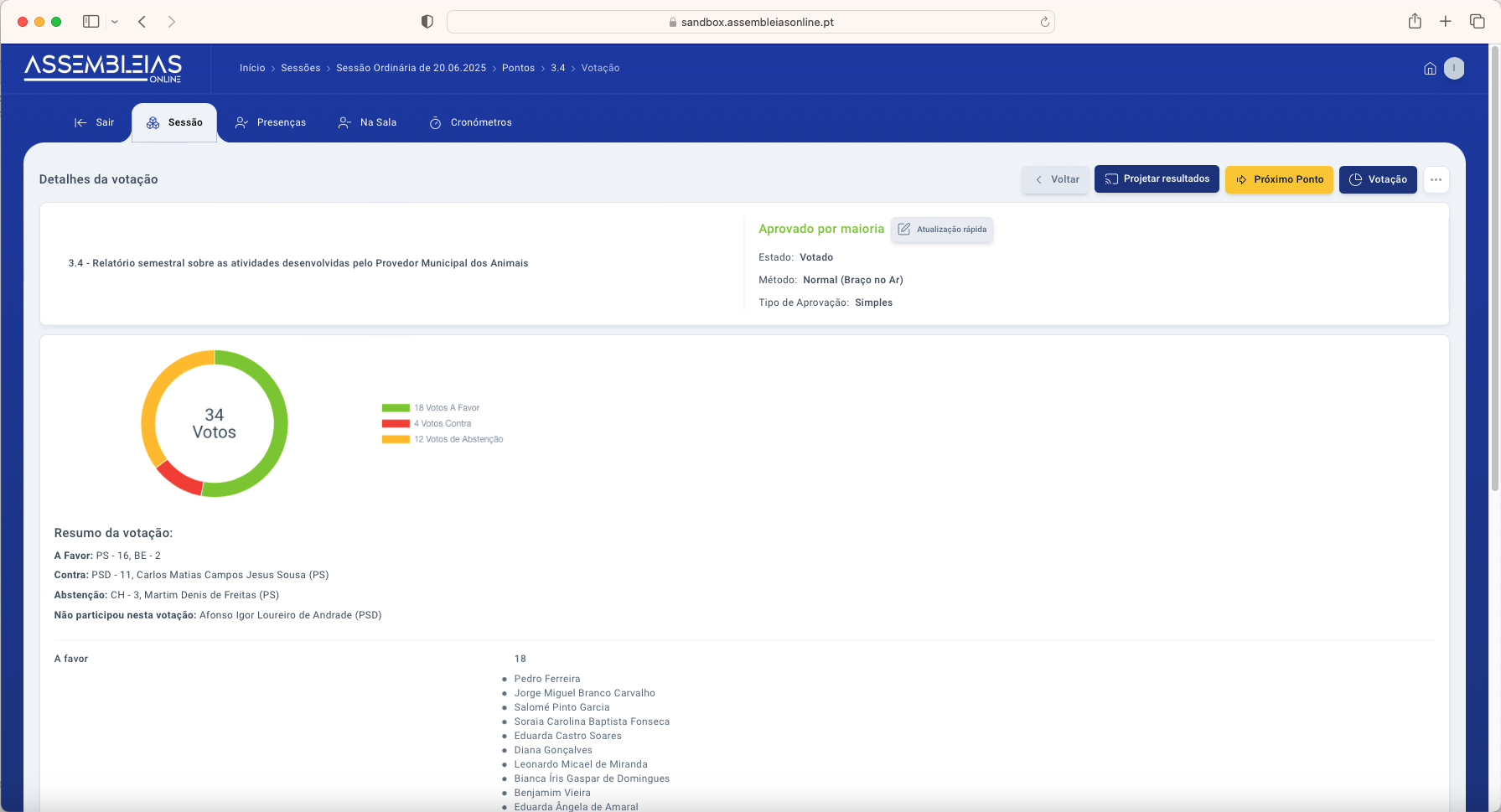This screenshot has height=812, width=1501.
Task: Click the Safari share icon
Action: pos(1415,22)
